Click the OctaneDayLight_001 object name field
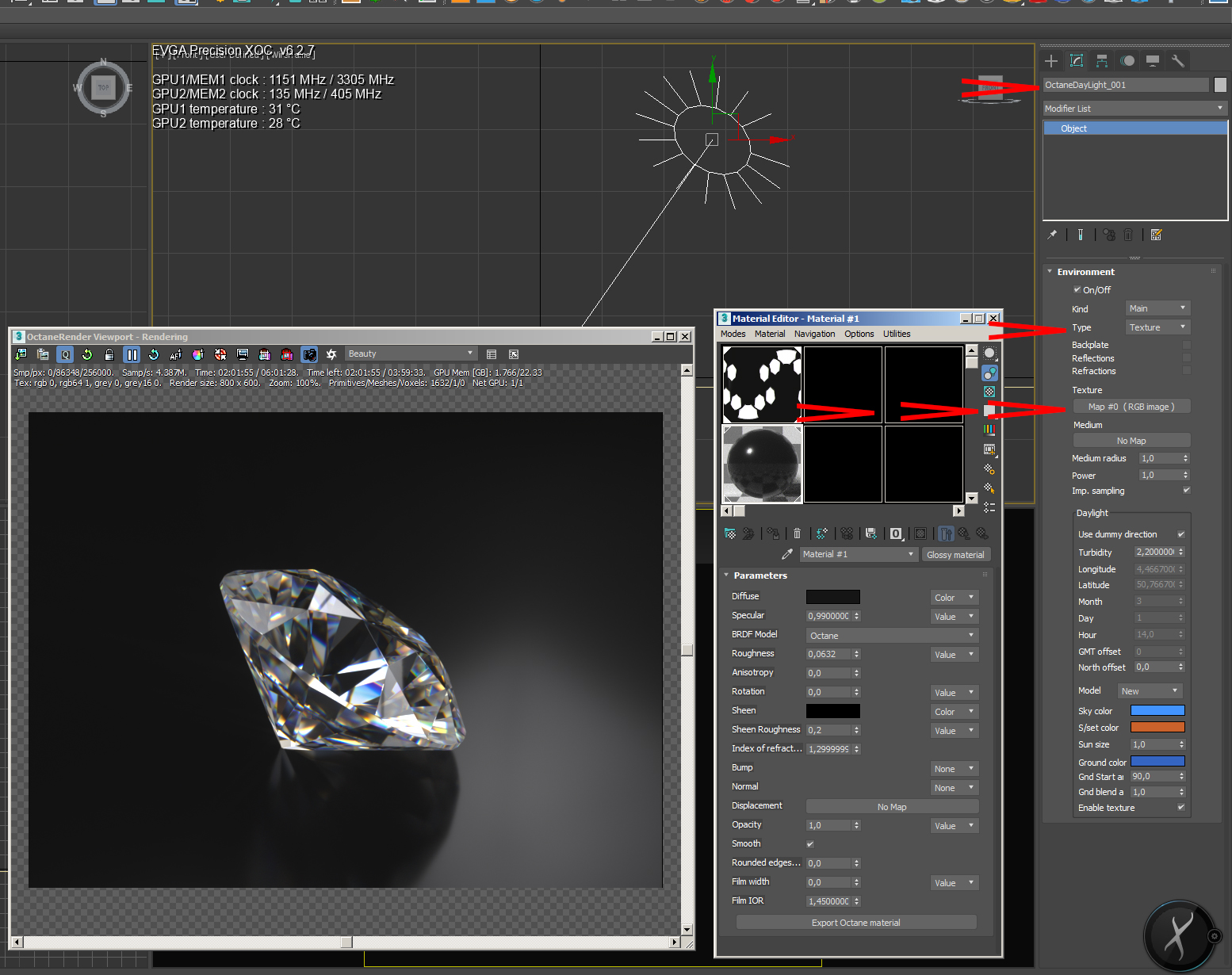Viewport: 1232px width, 975px height. pos(1127,85)
